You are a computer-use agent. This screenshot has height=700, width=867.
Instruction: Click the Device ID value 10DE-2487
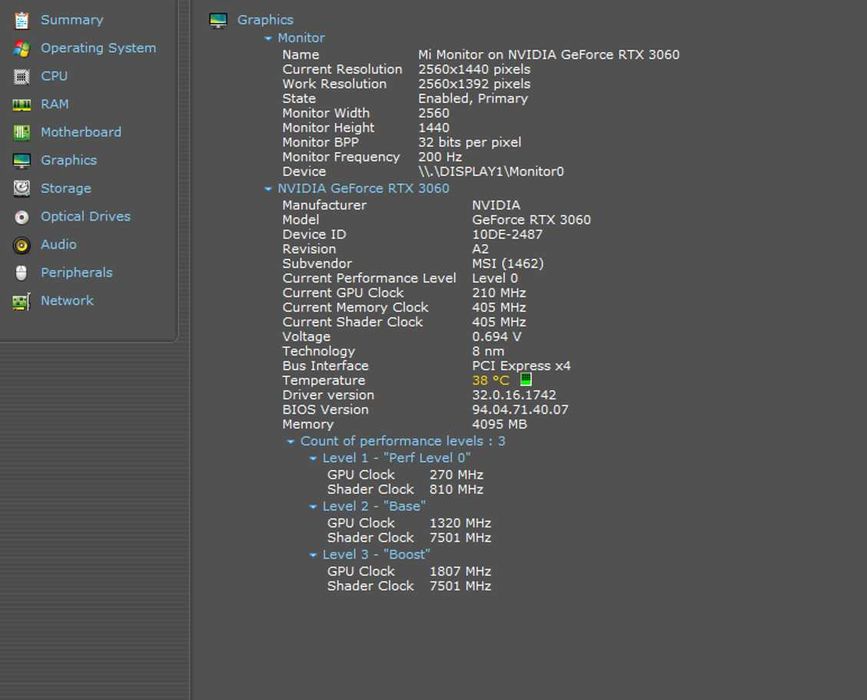[507, 234]
